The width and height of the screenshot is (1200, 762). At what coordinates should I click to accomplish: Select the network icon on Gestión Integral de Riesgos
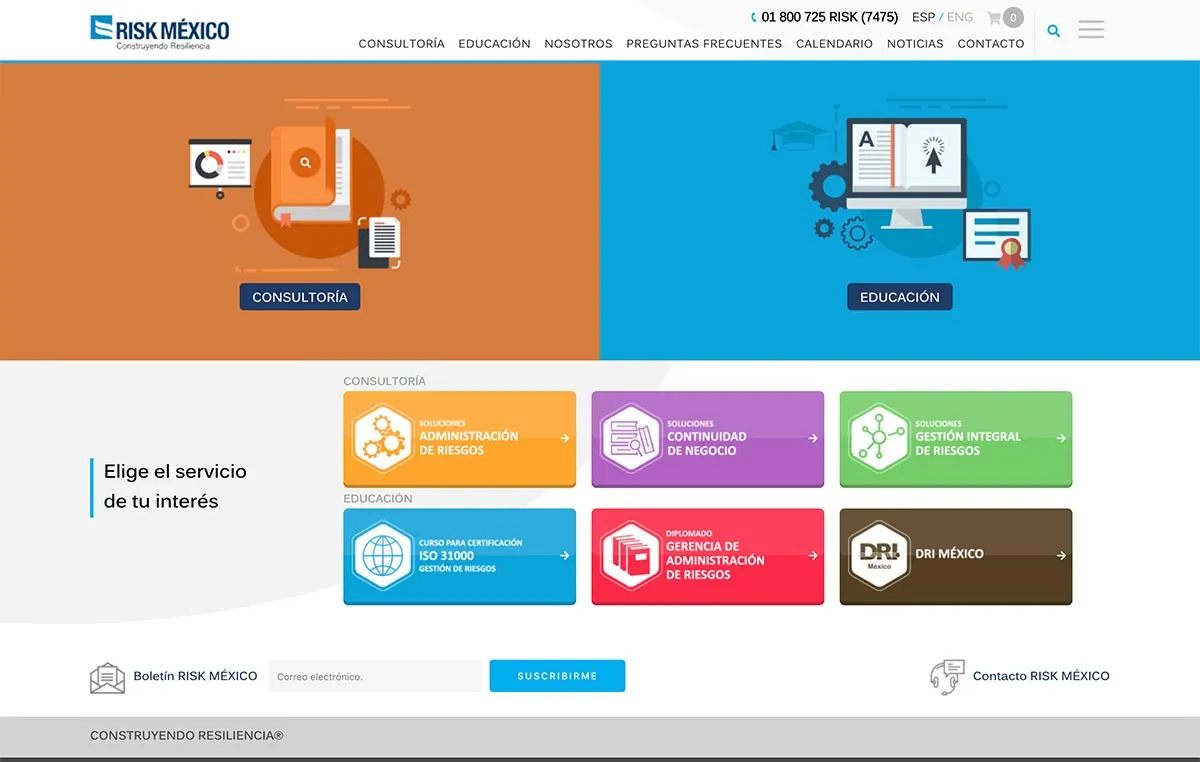coord(877,438)
